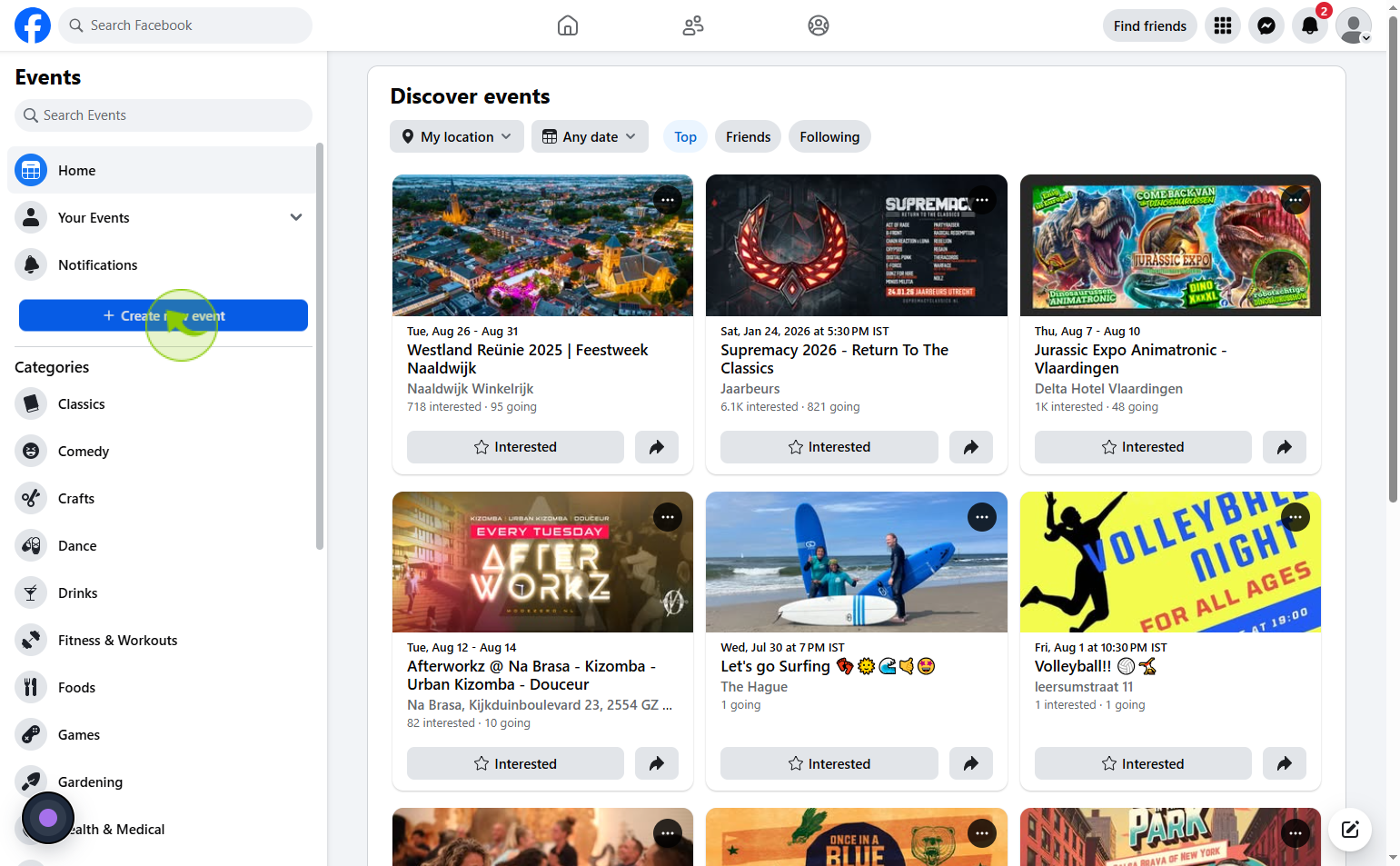The width and height of the screenshot is (1400, 866).
Task: Click the Find friends button
Action: 1150,25
